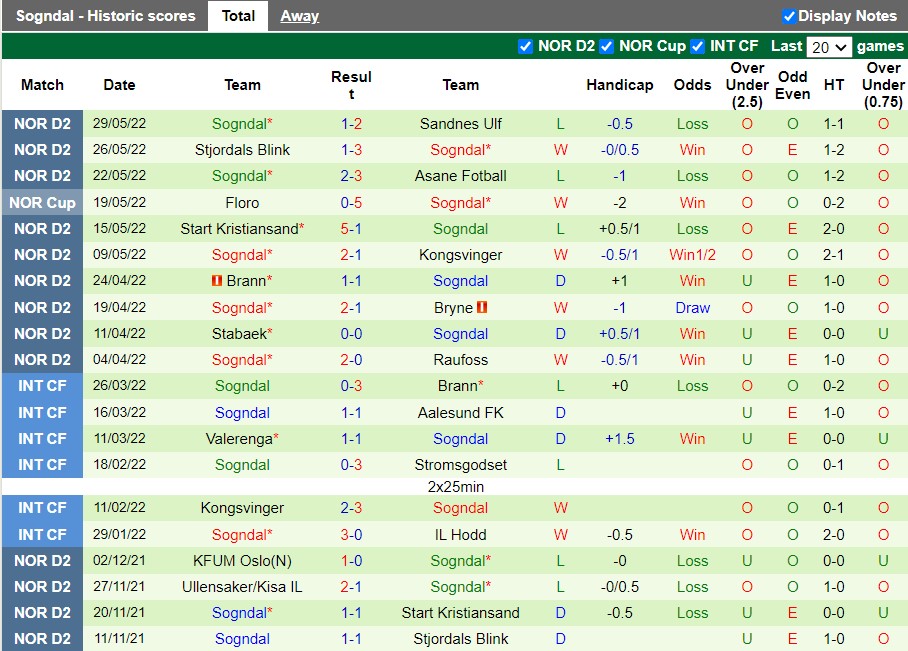Click the IL Hodd team link
908x651 pixels.
460,534
